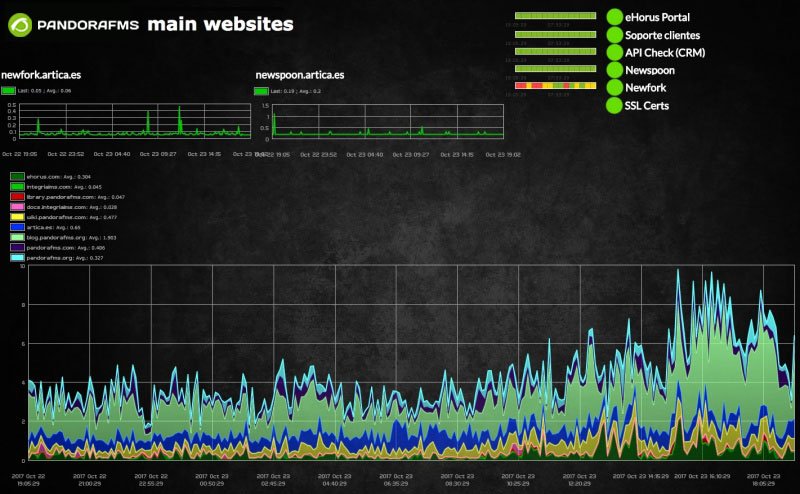The width and height of the screenshot is (800, 494).
Task: Click the newspoon.artica.es graph legend green box
Action: click(x=261, y=91)
